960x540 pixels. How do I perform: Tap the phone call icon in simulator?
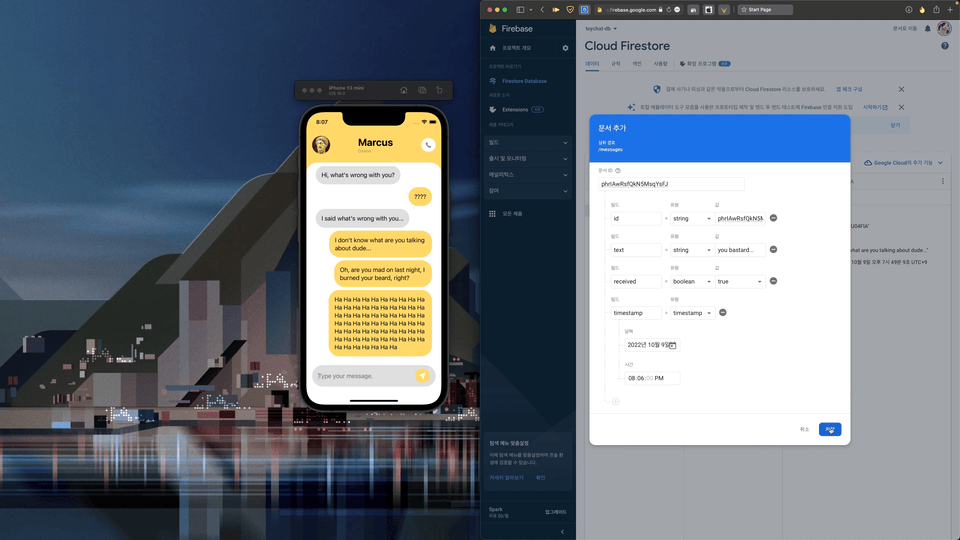click(428, 145)
